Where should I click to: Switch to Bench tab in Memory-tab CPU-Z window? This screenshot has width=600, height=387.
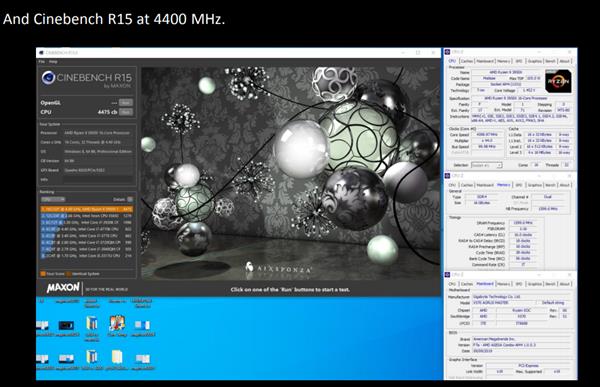pyautogui.click(x=550, y=185)
